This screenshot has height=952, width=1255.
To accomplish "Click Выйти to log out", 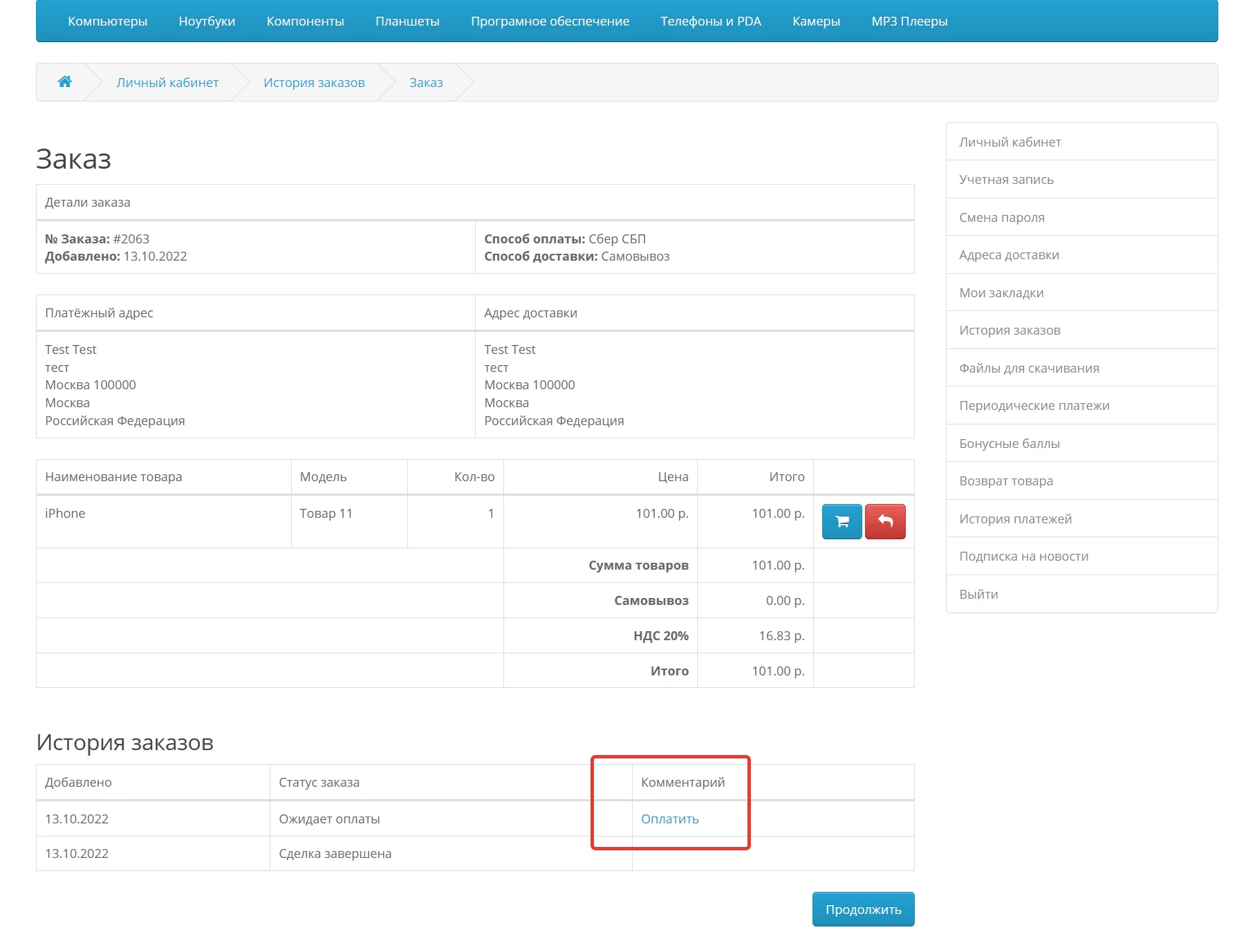I will click(x=1081, y=594).
